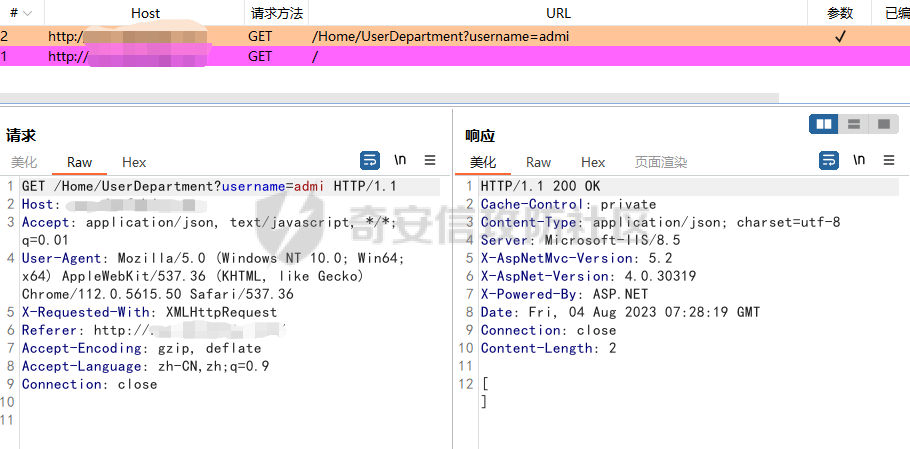Switch to the response Raw tab
Viewport: 910px width, 449px height.
pyautogui.click(x=538, y=162)
